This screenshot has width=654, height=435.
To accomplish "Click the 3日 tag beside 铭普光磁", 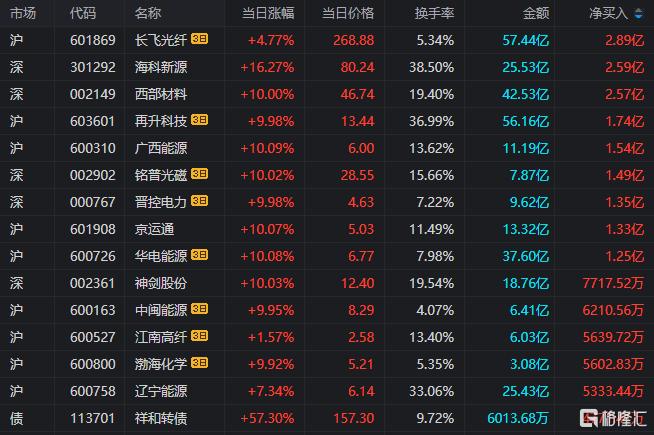I will coord(199,174).
